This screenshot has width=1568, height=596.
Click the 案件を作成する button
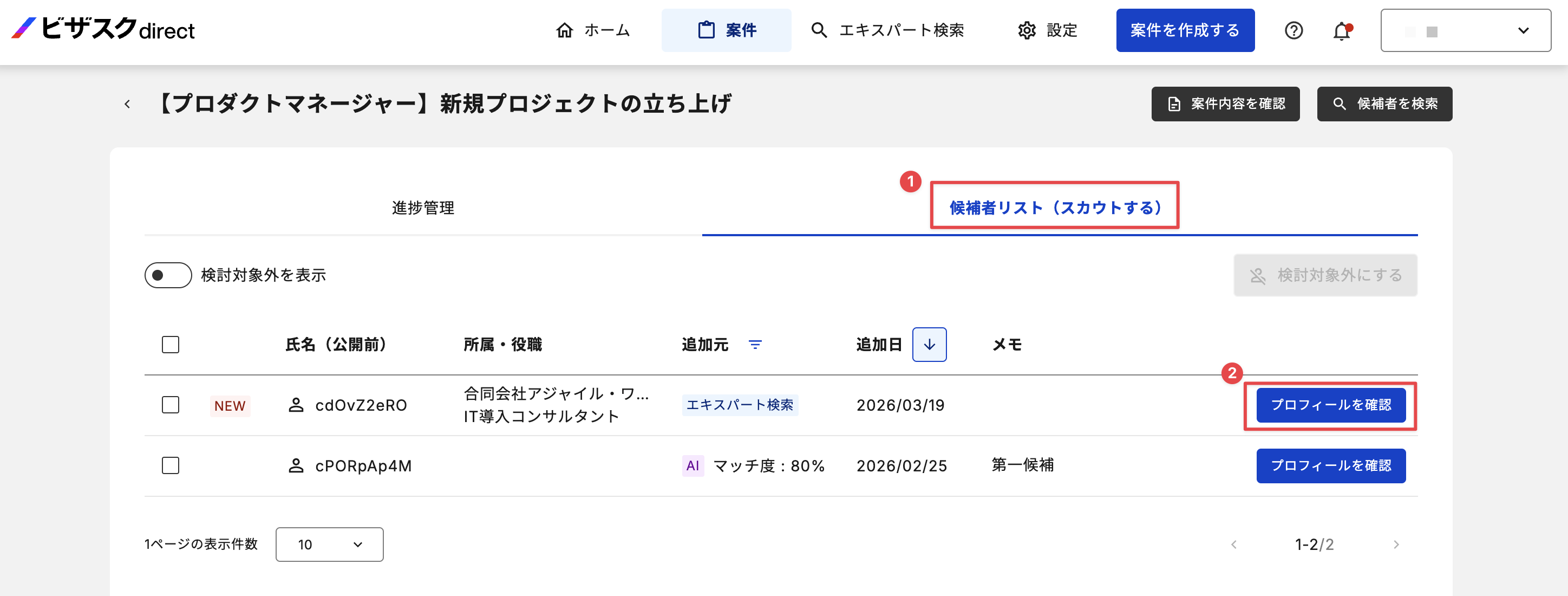click(1185, 30)
